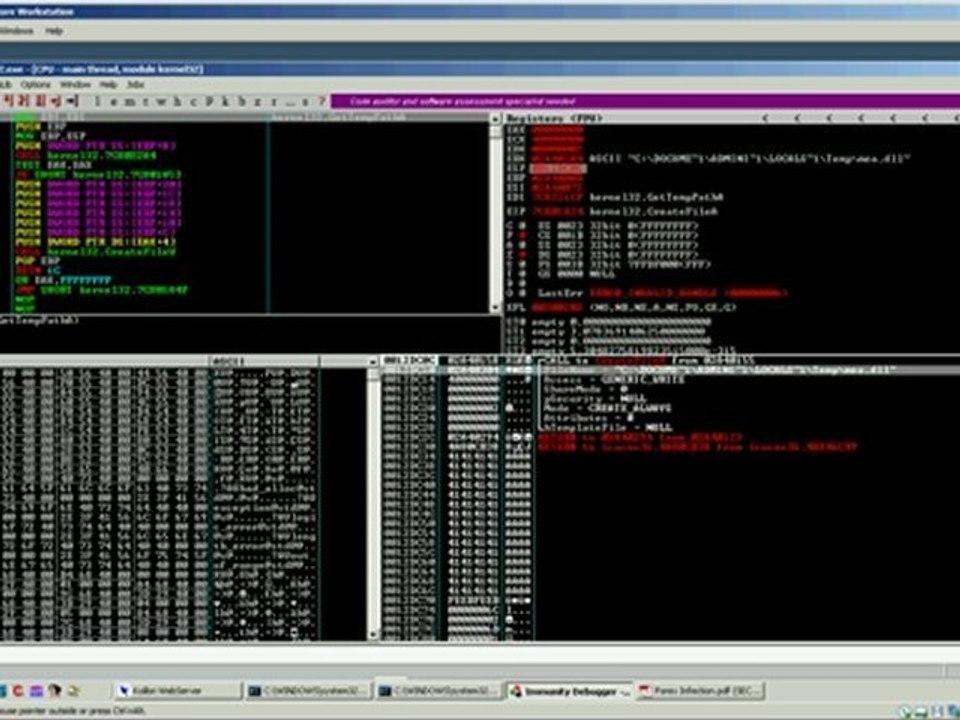Select Immunity Debugger taskbar button

tap(569, 691)
